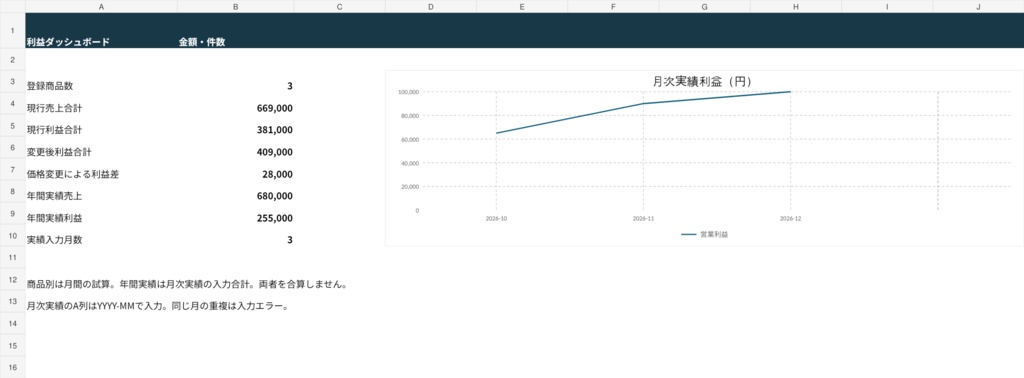Screen dimensions: 1024x378
Task: Click the 2026-12 axis label
Action: (x=790, y=219)
